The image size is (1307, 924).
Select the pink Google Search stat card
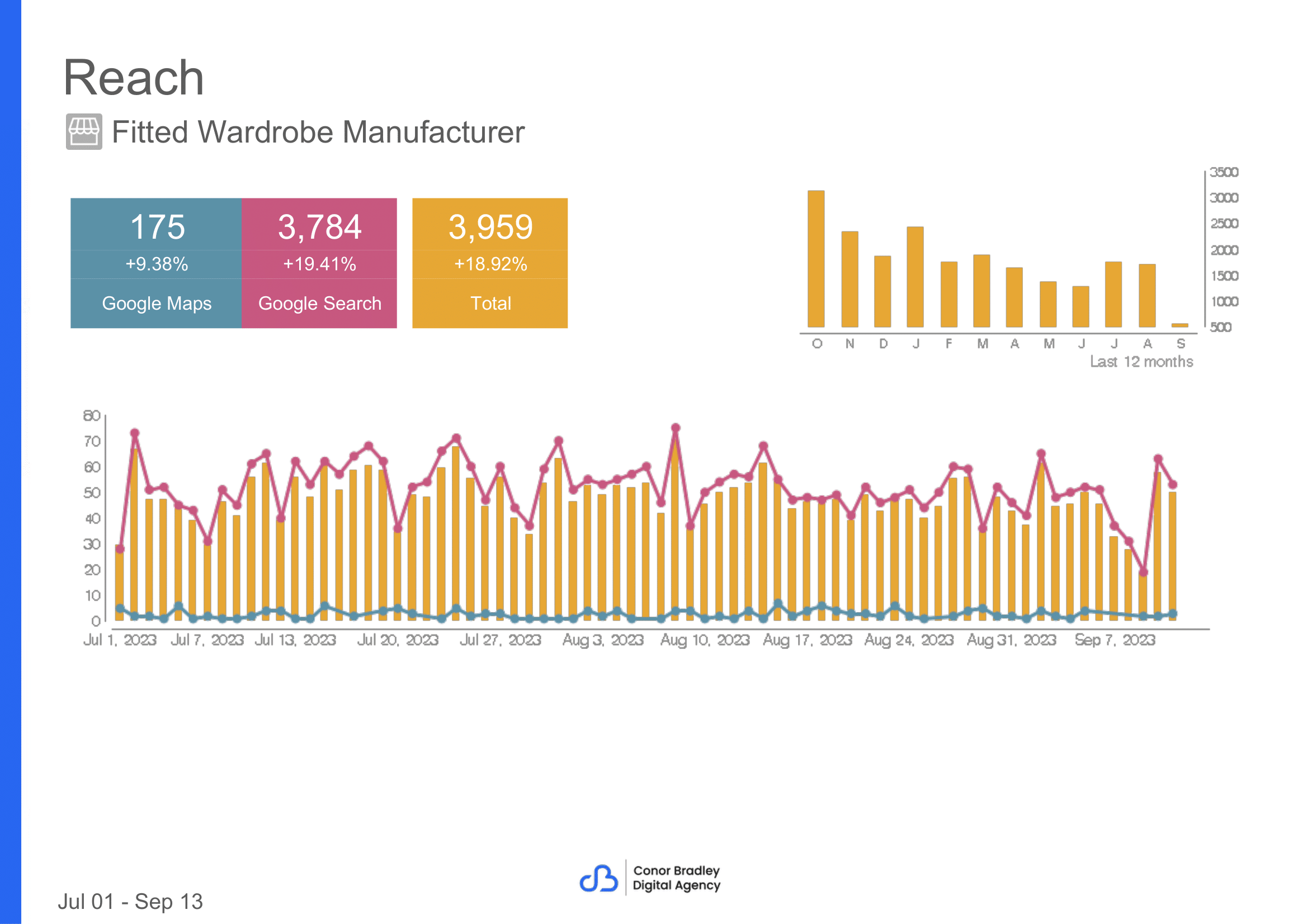pos(319,263)
